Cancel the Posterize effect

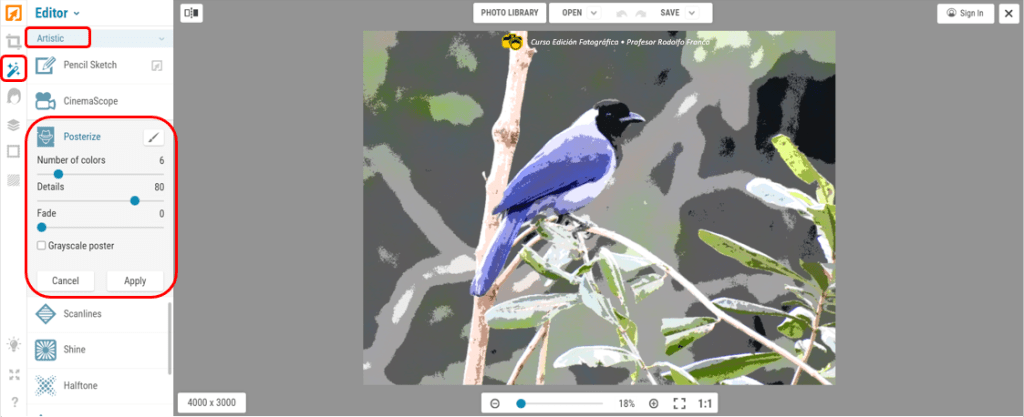pos(65,281)
